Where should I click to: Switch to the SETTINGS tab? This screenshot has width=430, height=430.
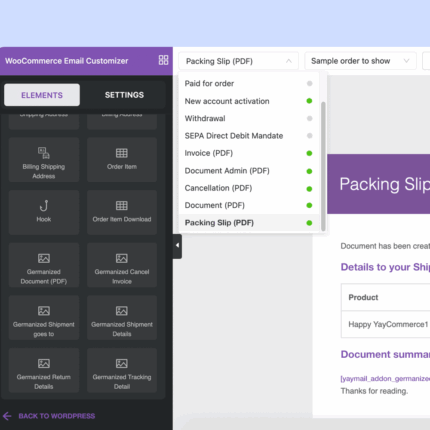click(124, 95)
